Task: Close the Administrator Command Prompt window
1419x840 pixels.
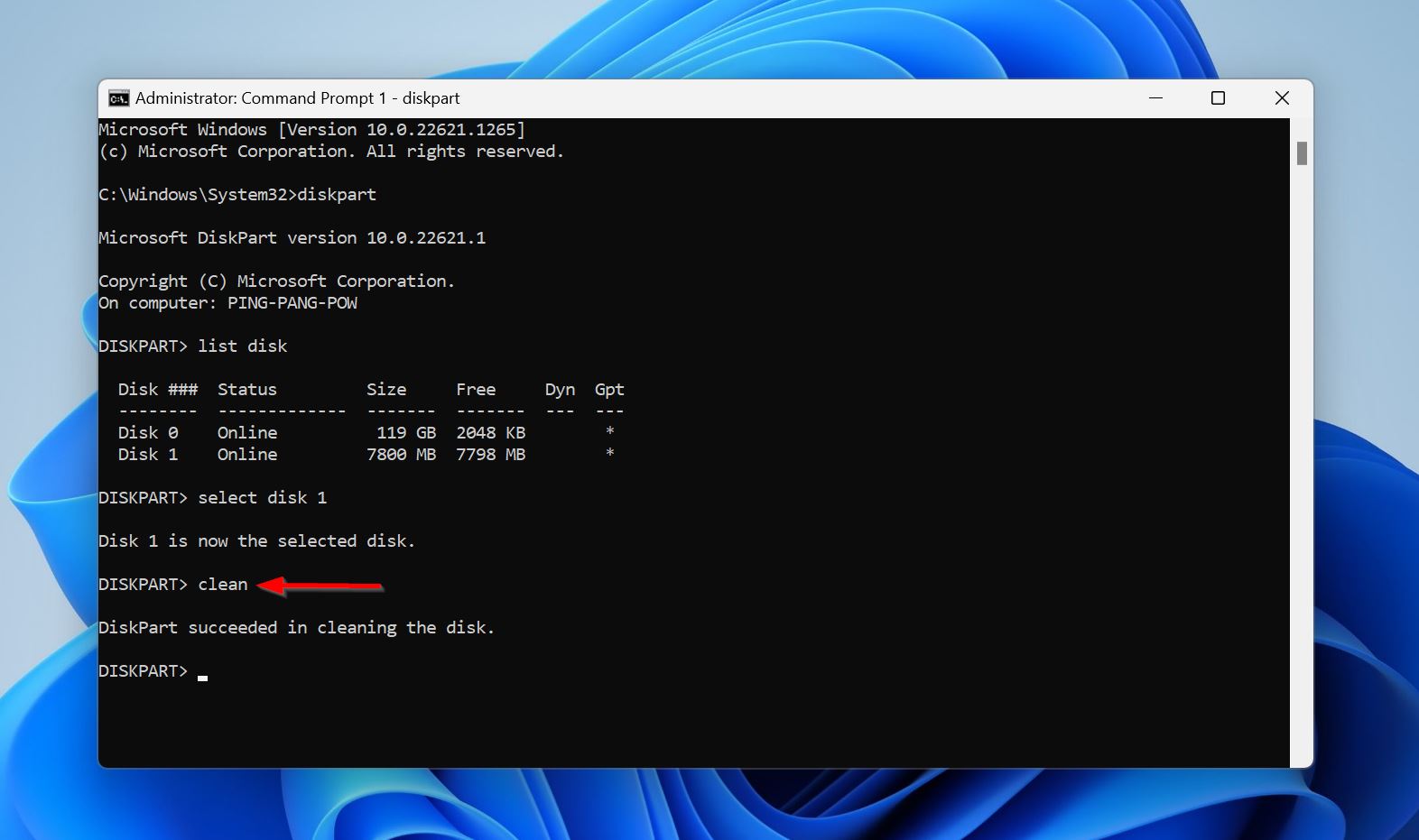Action: [x=1281, y=98]
